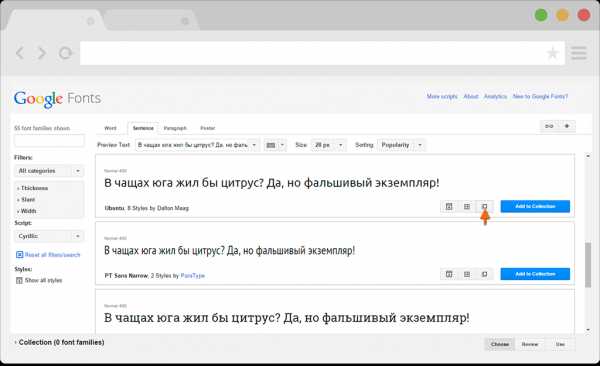
Task: Toggle Show all styles checkbox
Action: pos(19,280)
